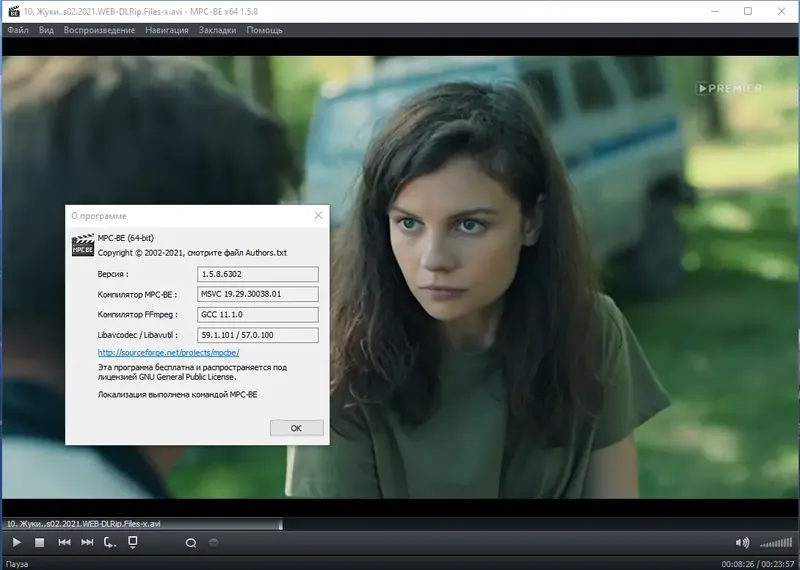Adjust the volume level slider
Viewport: 800px width, 570px height.
pyautogui.click(x=776, y=543)
